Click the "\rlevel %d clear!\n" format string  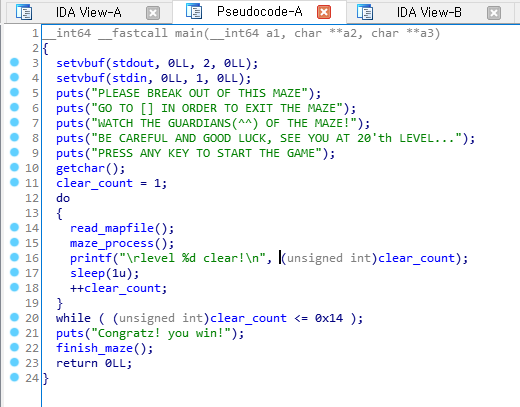coord(192,258)
